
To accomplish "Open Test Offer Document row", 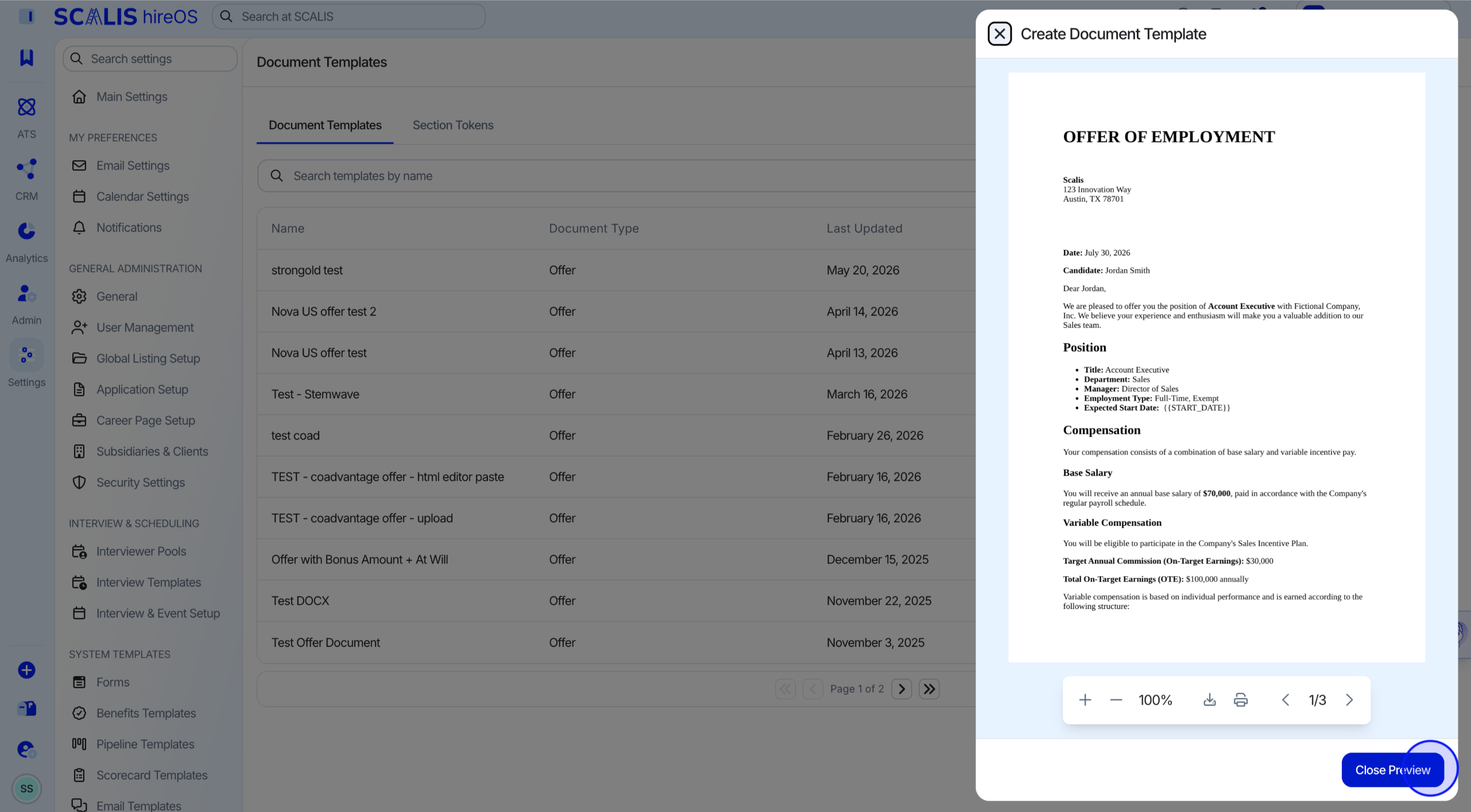I will click(616, 642).
